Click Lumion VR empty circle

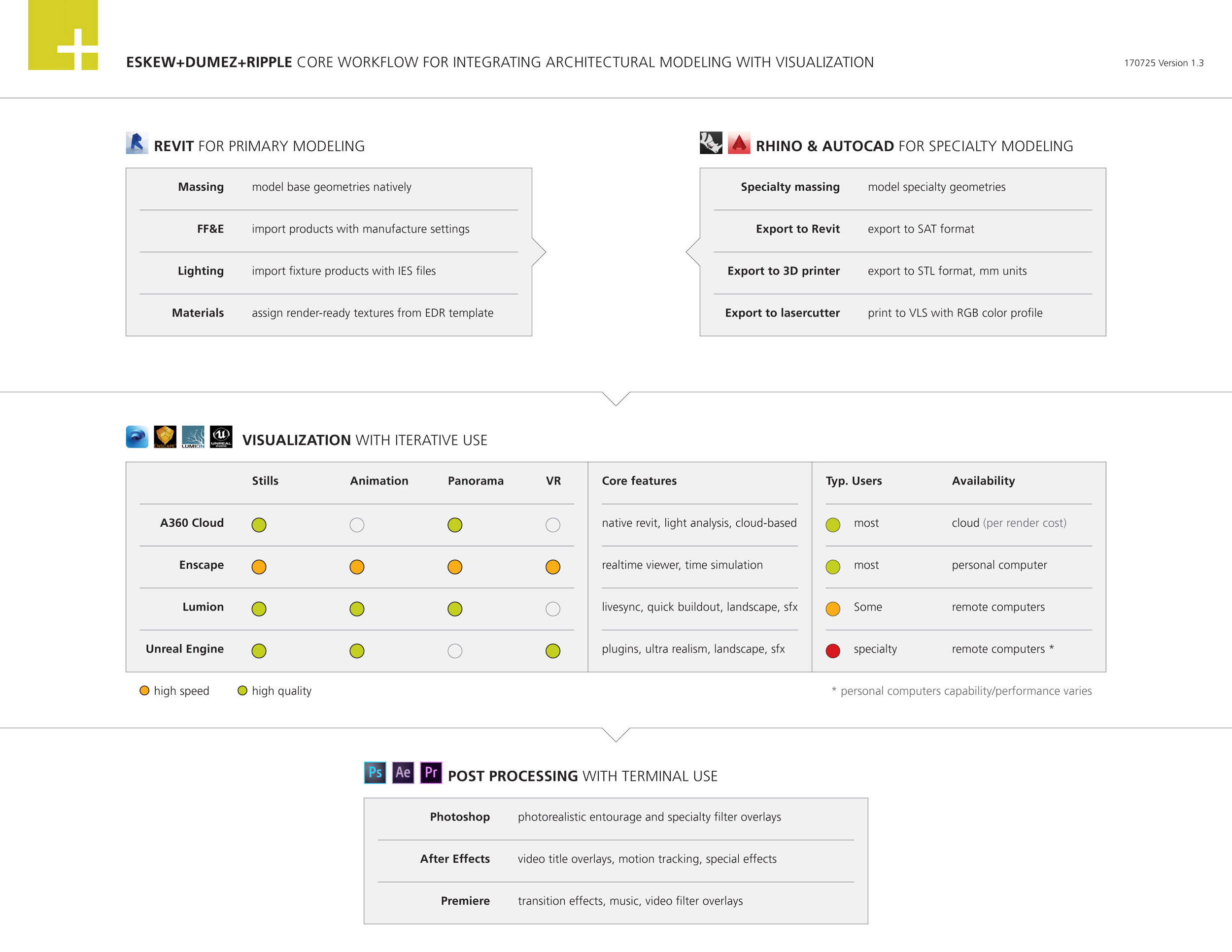click(x=553, y=609)
